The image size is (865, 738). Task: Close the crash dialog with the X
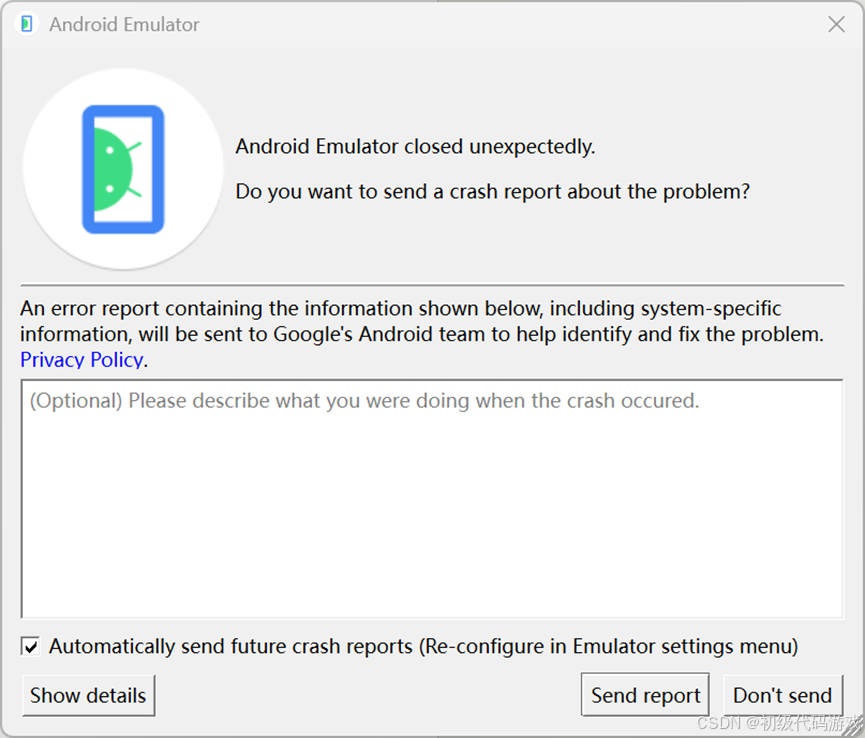tap(837, 24)
